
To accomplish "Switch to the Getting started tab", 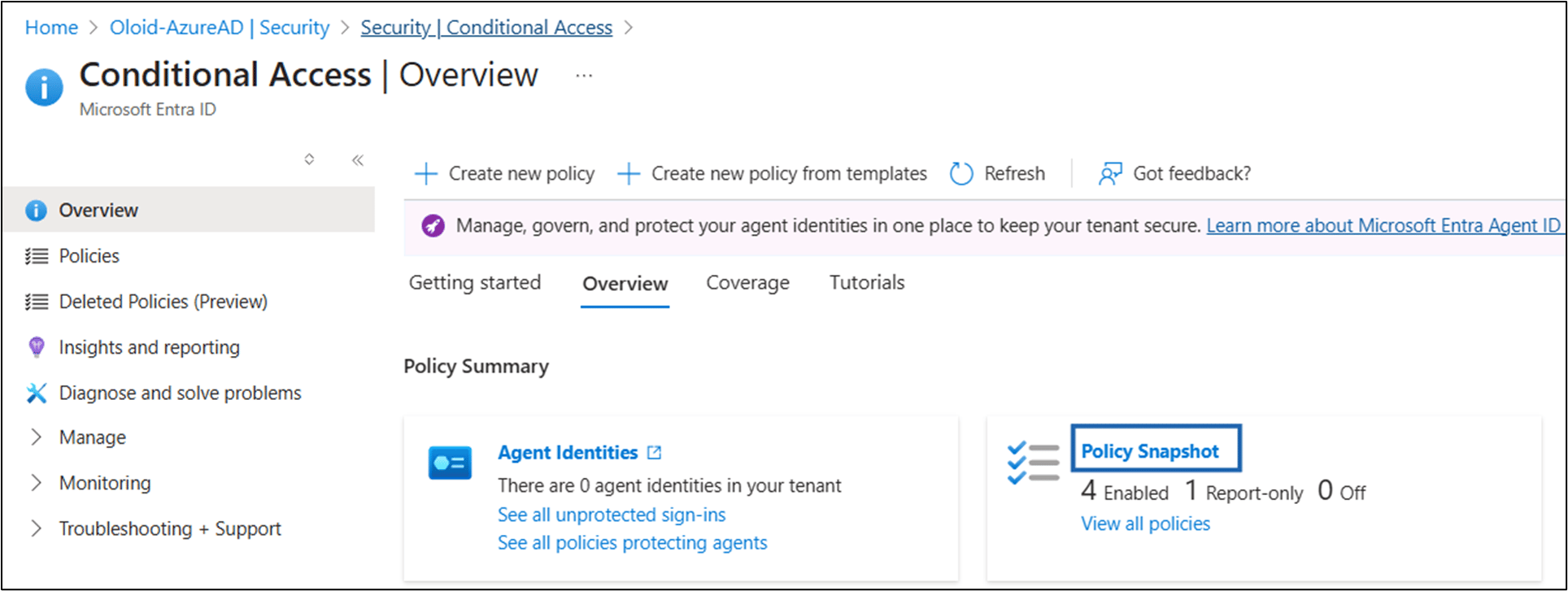I will [474, 283].
